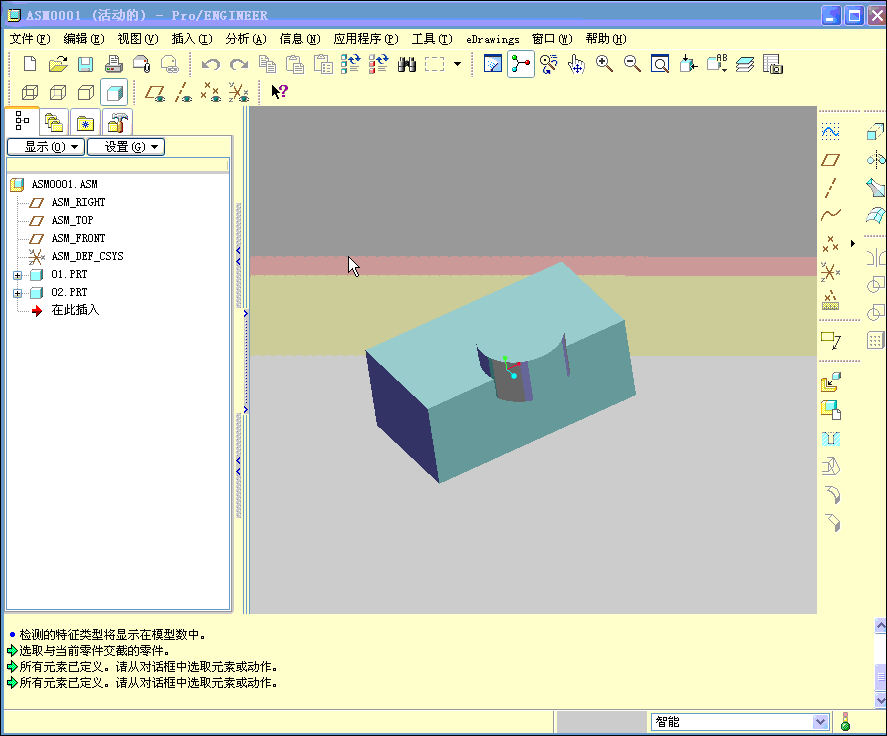Open the 帮助(H) menu
Screen dimensions: 887x736
606,39
